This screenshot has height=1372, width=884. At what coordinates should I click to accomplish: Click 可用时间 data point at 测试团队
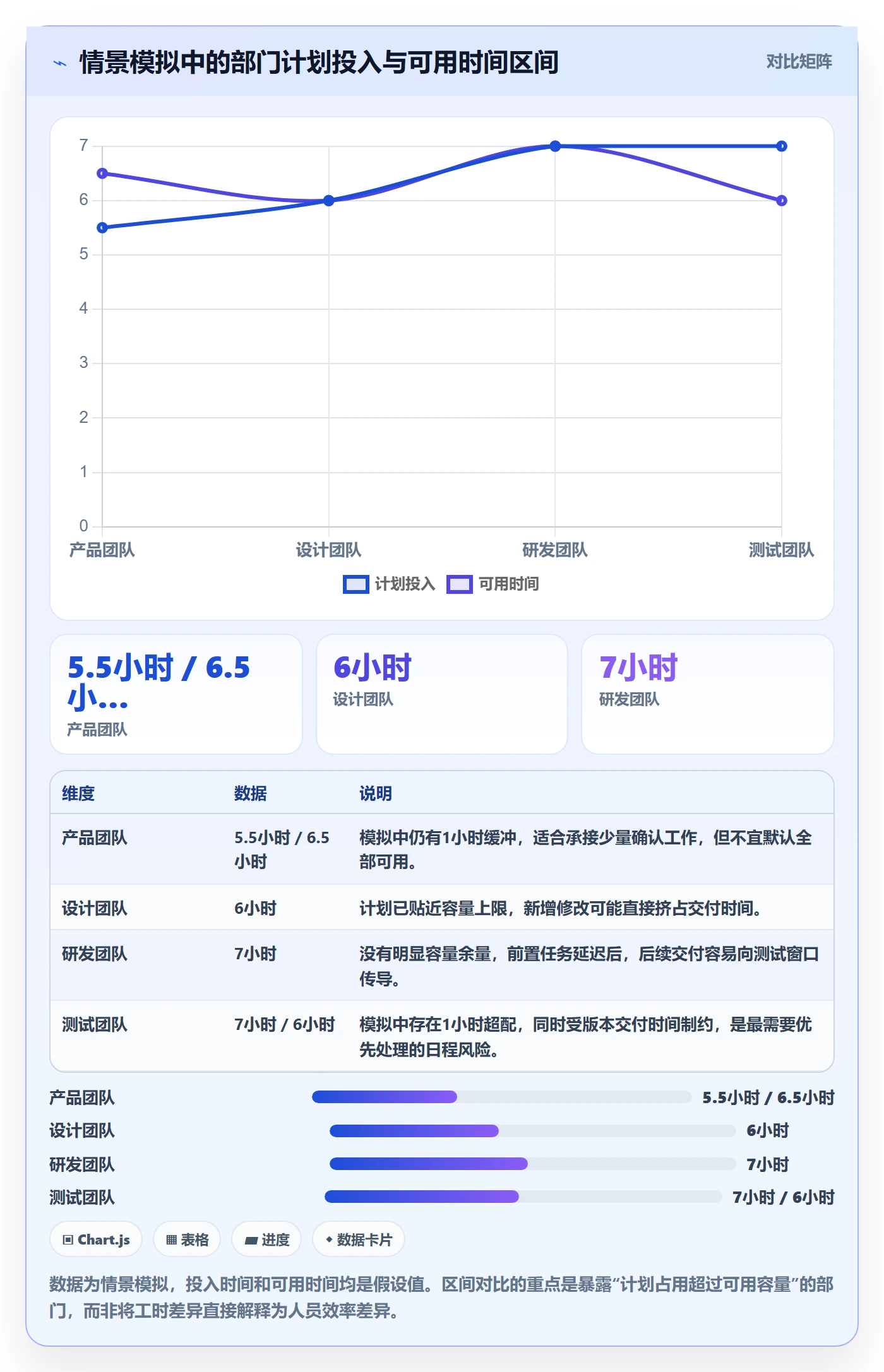(782, 201)
